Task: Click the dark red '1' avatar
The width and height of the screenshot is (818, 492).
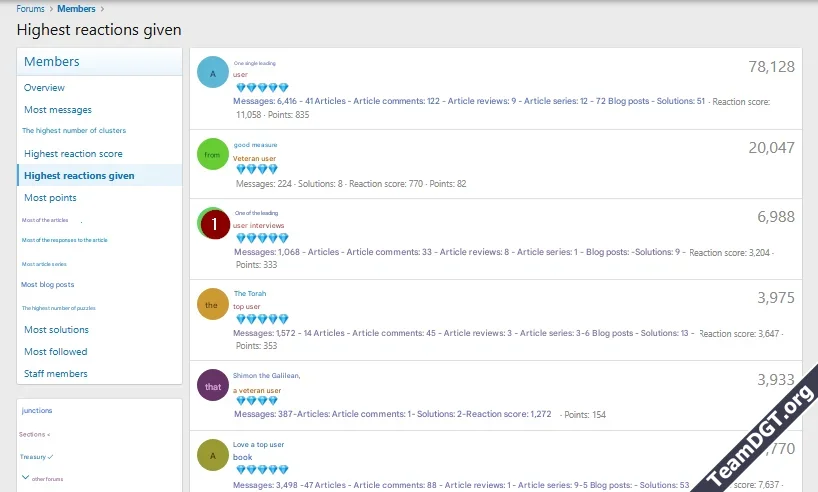Action: [x=215, y=224]
